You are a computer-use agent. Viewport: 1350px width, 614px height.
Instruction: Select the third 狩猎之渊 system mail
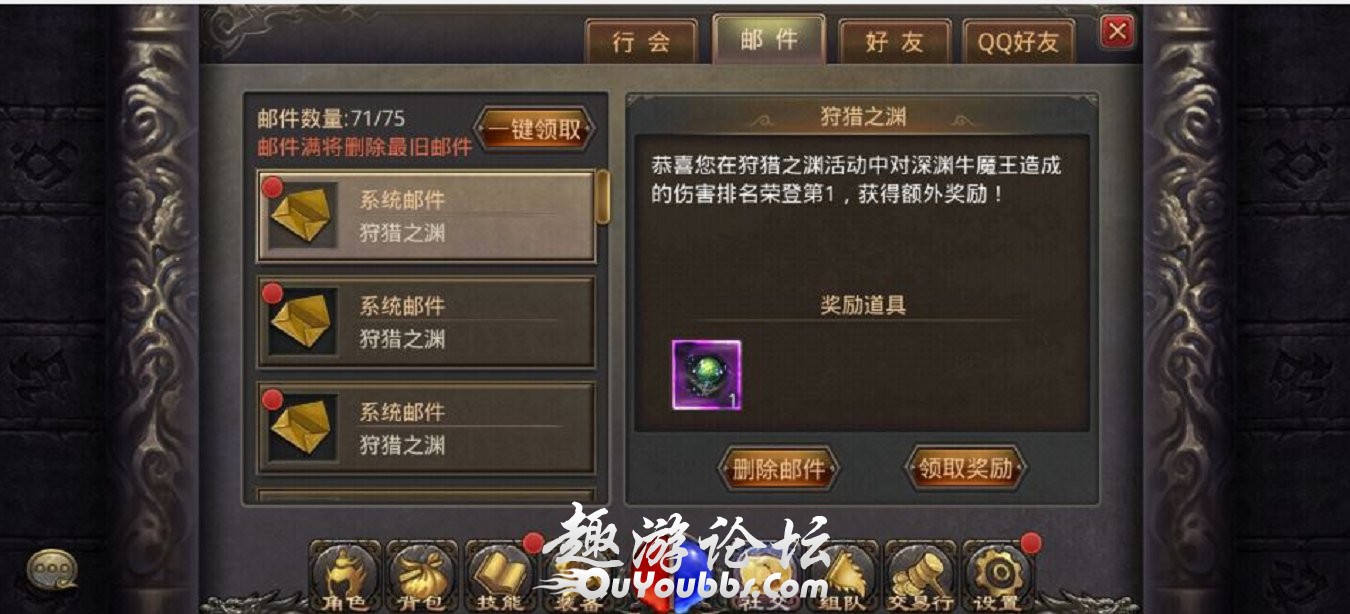tap(426, 428)
